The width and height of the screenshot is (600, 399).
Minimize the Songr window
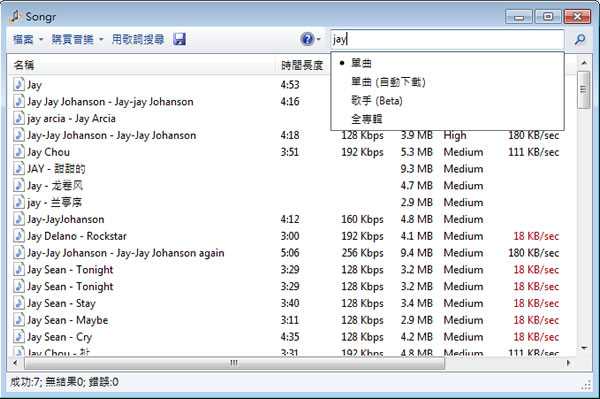pyautogui.click(x=518, y=17)
